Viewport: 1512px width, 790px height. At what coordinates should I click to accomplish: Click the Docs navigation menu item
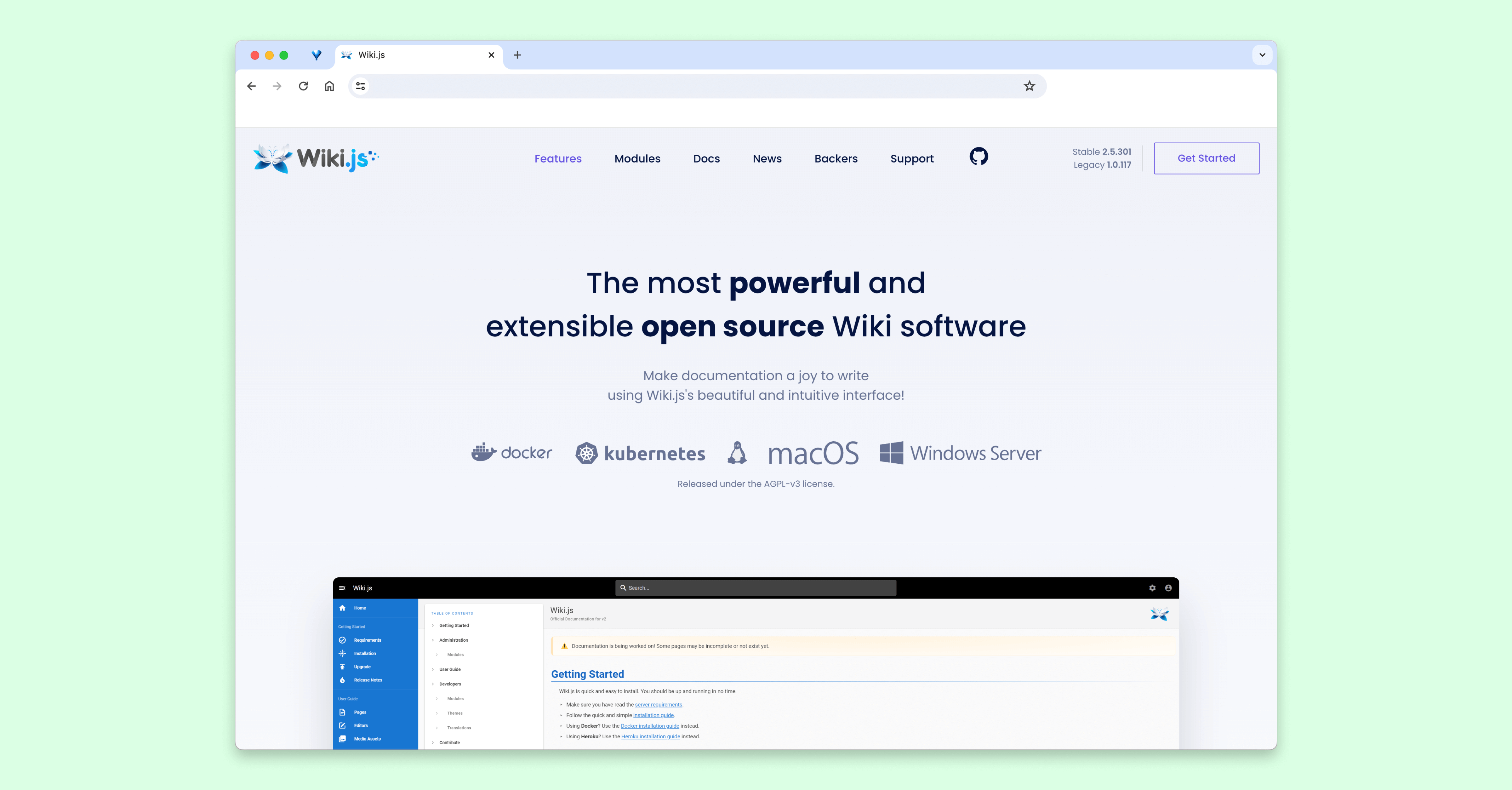[x=706, y=158]
